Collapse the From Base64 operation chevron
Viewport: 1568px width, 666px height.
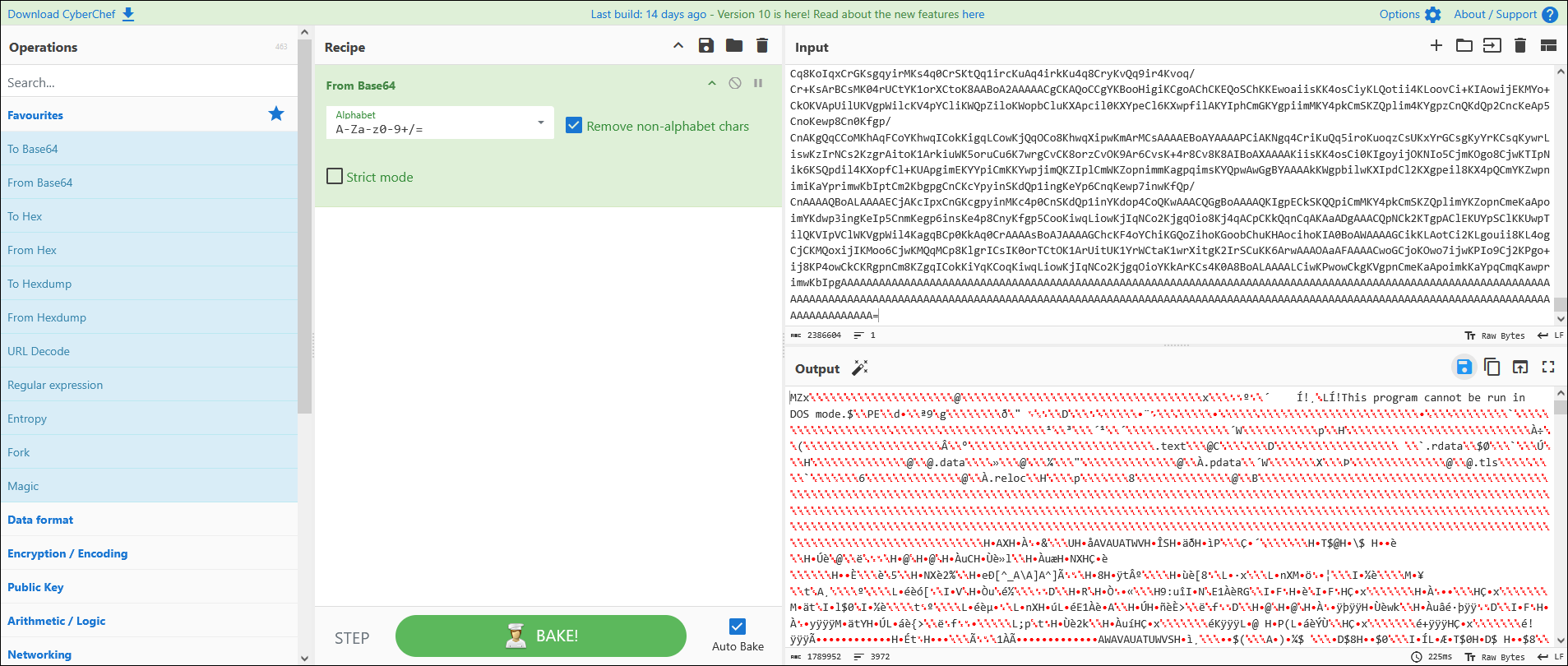(x=712, y=83)
